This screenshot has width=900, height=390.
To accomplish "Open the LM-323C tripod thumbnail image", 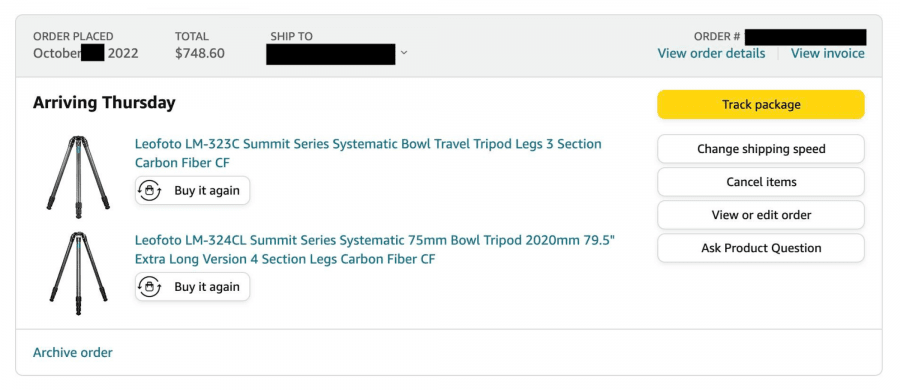I will (x=78, y=177).
